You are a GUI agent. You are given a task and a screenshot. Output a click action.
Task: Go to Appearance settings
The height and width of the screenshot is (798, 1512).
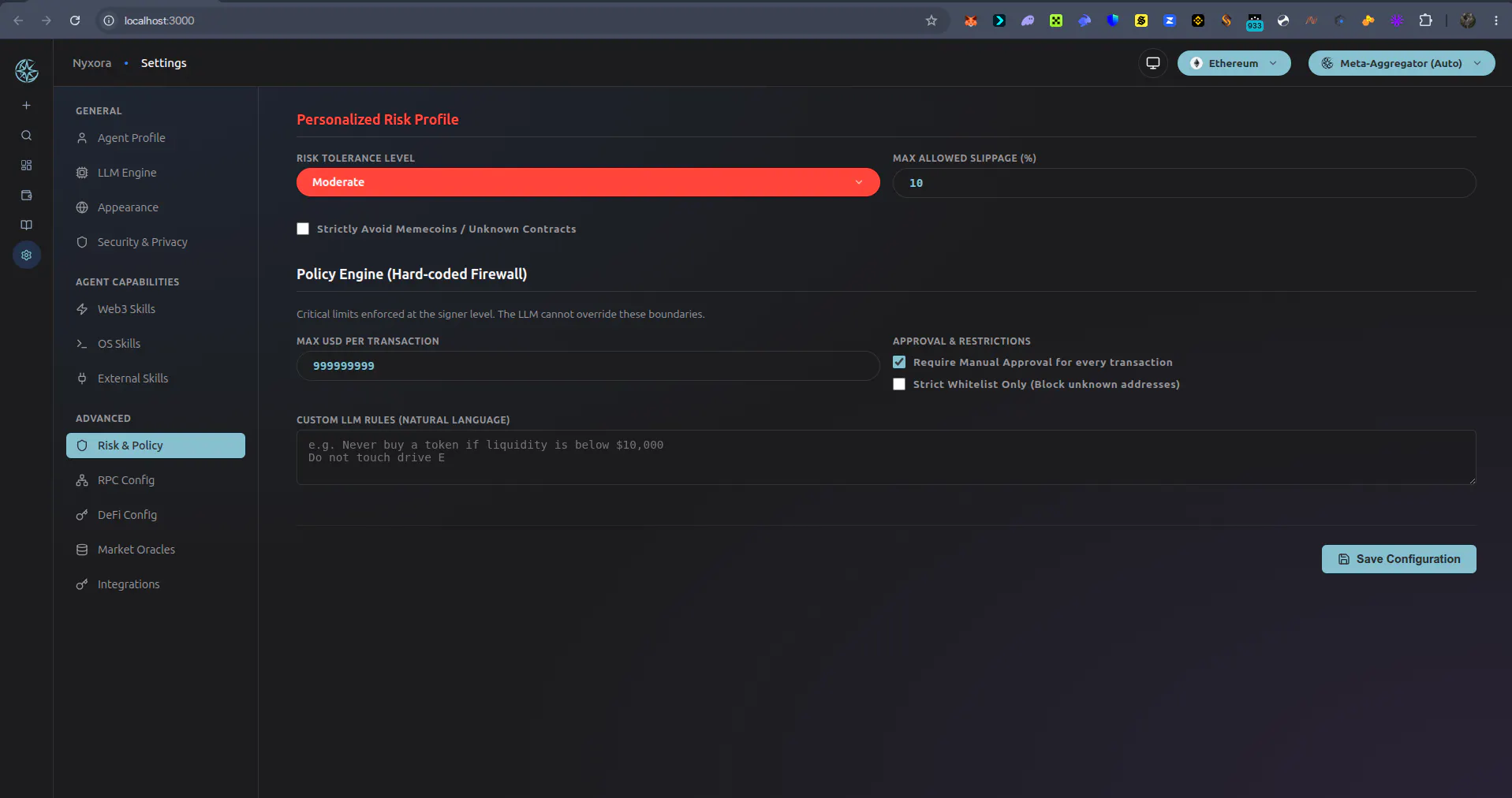click(155, 207)
